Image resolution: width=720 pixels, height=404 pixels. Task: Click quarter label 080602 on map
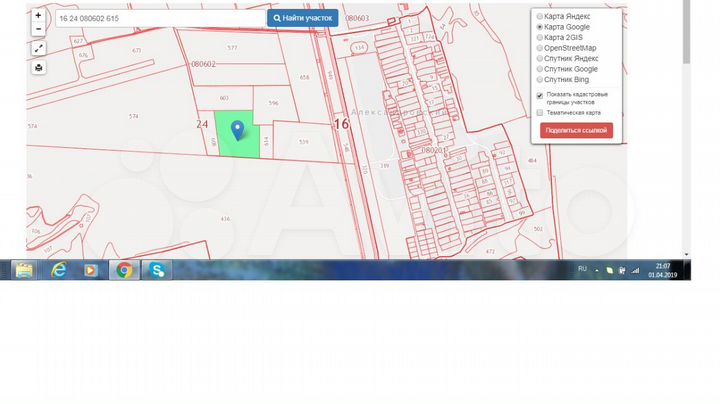(x=203, y=64)
